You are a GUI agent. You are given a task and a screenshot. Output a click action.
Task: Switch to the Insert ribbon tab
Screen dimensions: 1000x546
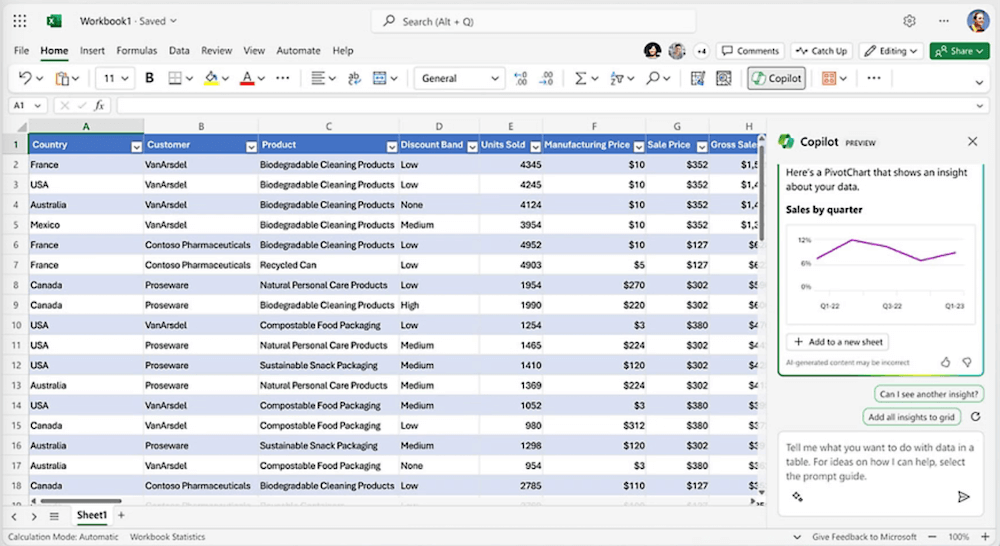(x=92, y=50)
